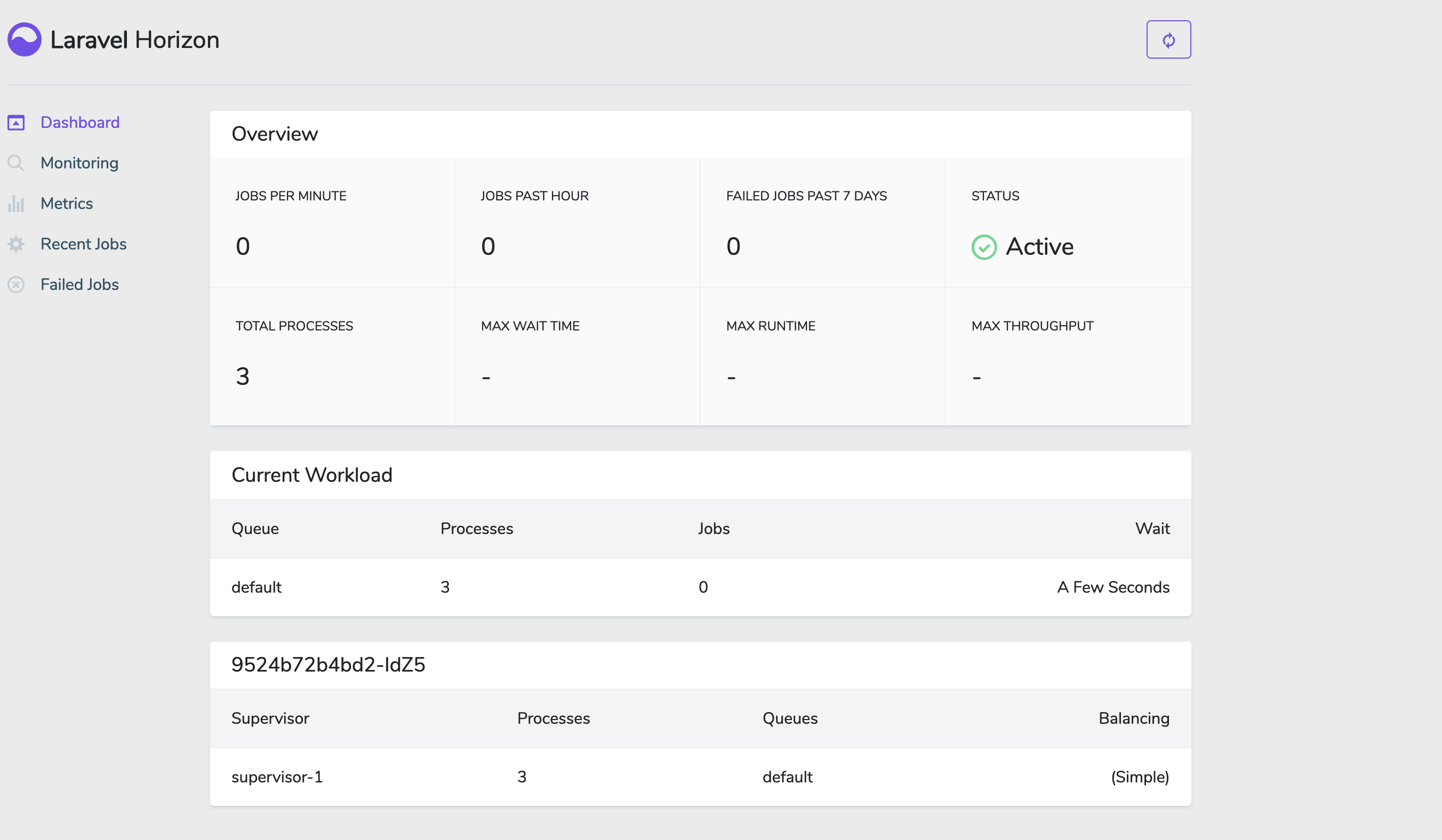Click the Failed Jobs Past 7 Days card
1442x840 pixels.
click(x=822, y=222)
